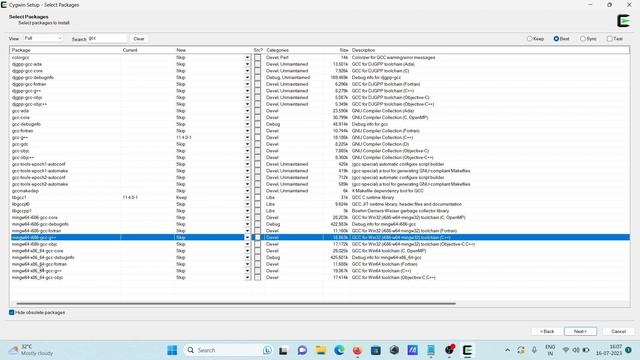640x360 pixels.
Task: Select the libgccpp1 package row
Action: tap(320, 211)
